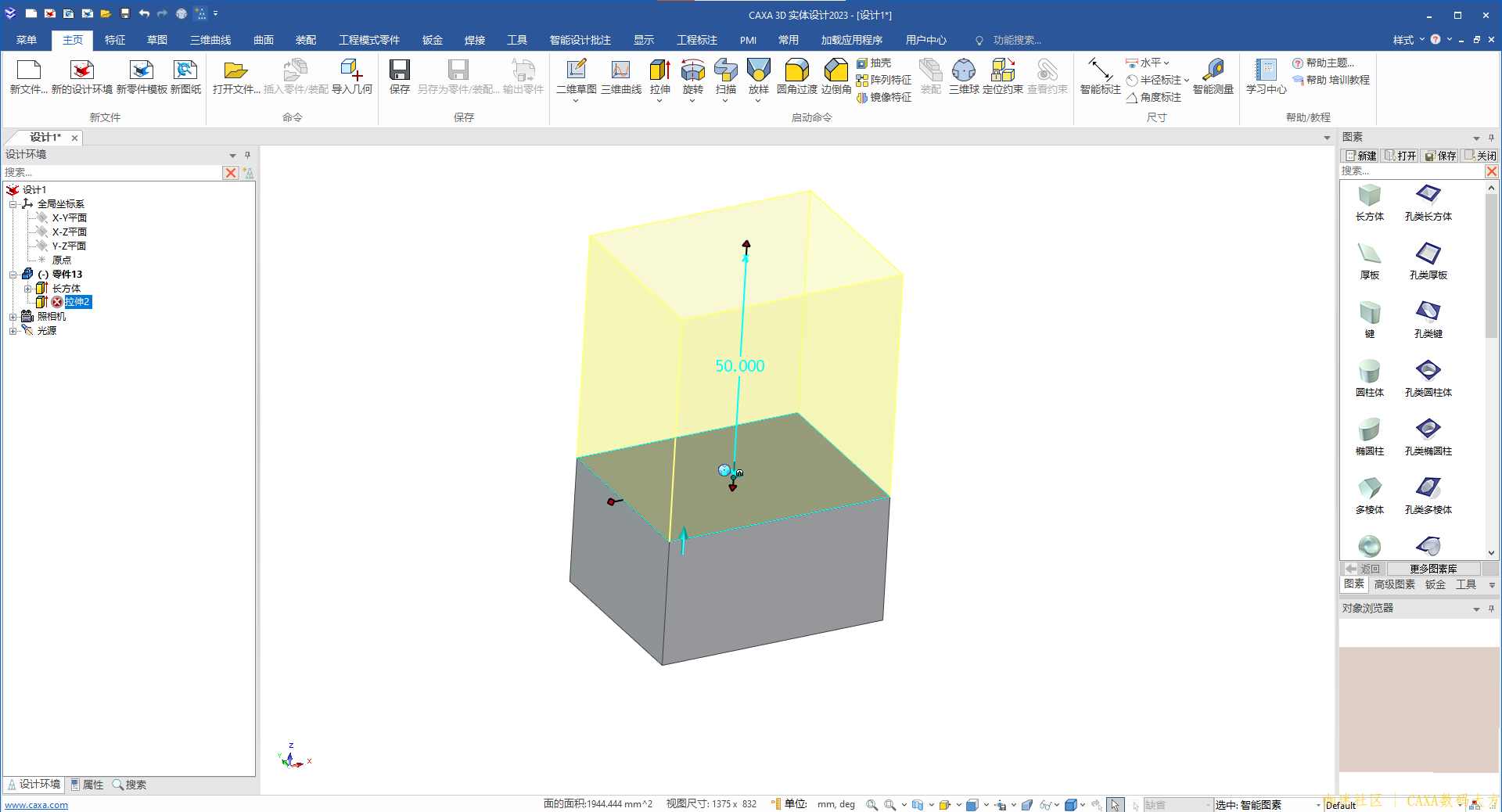Screen dimensions: 1502x812
Task: Open 镜像特征 mirror feature
Action: pos(884,97)
